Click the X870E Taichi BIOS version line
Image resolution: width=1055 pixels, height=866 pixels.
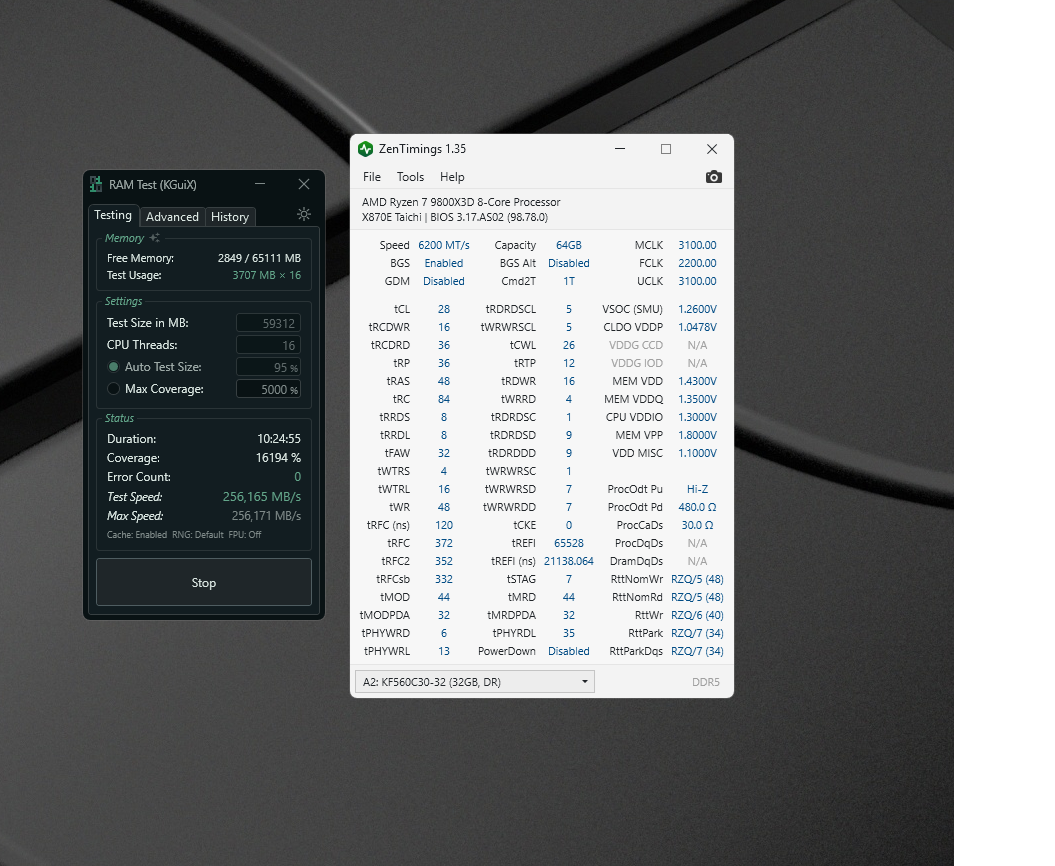455,217
